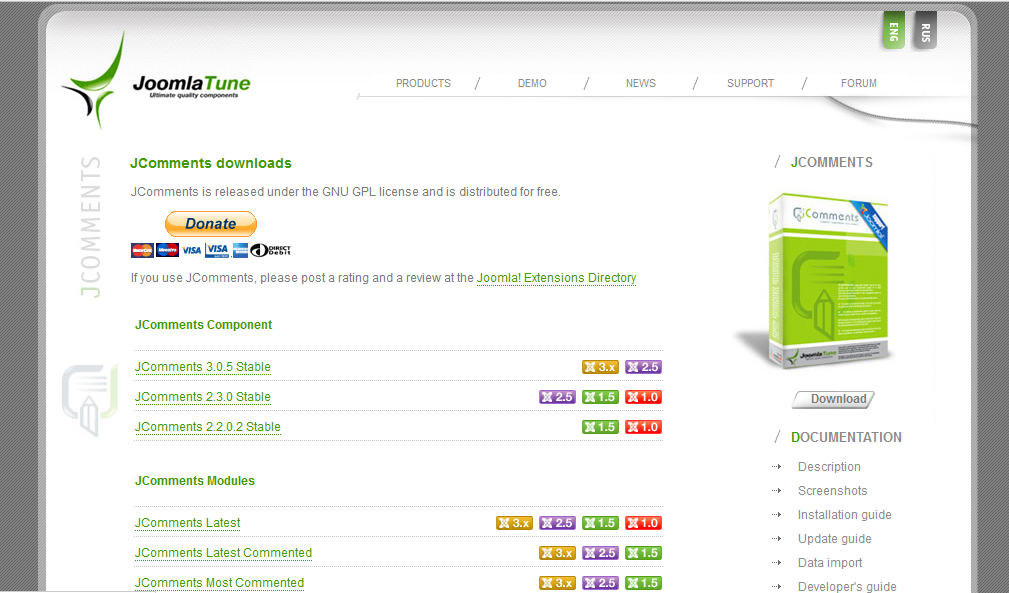
Task: Click Joomla 1.5 badge for JComments 2.3.0
Action: tap(600, 397)
